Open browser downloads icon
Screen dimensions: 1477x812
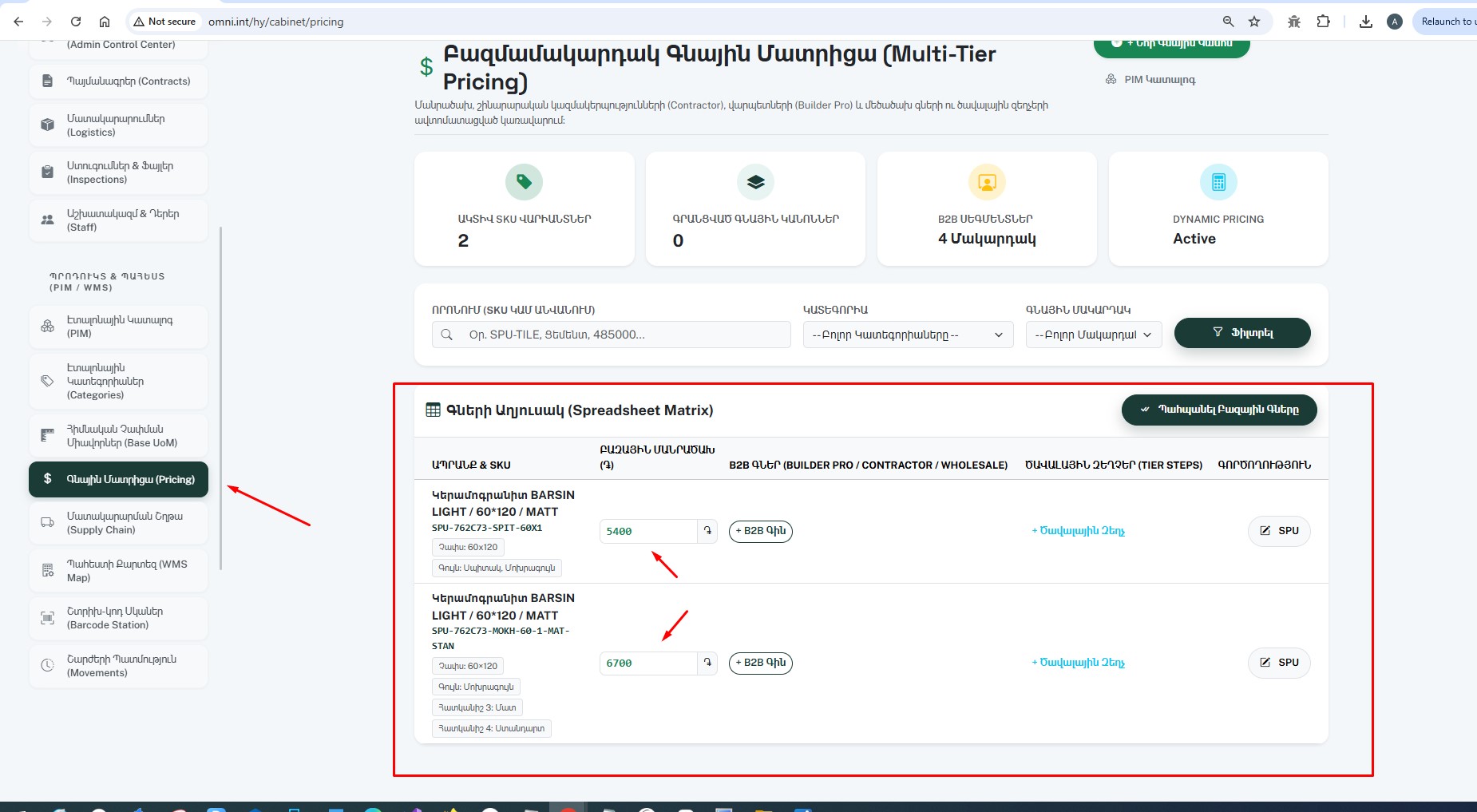(1366, 22)
